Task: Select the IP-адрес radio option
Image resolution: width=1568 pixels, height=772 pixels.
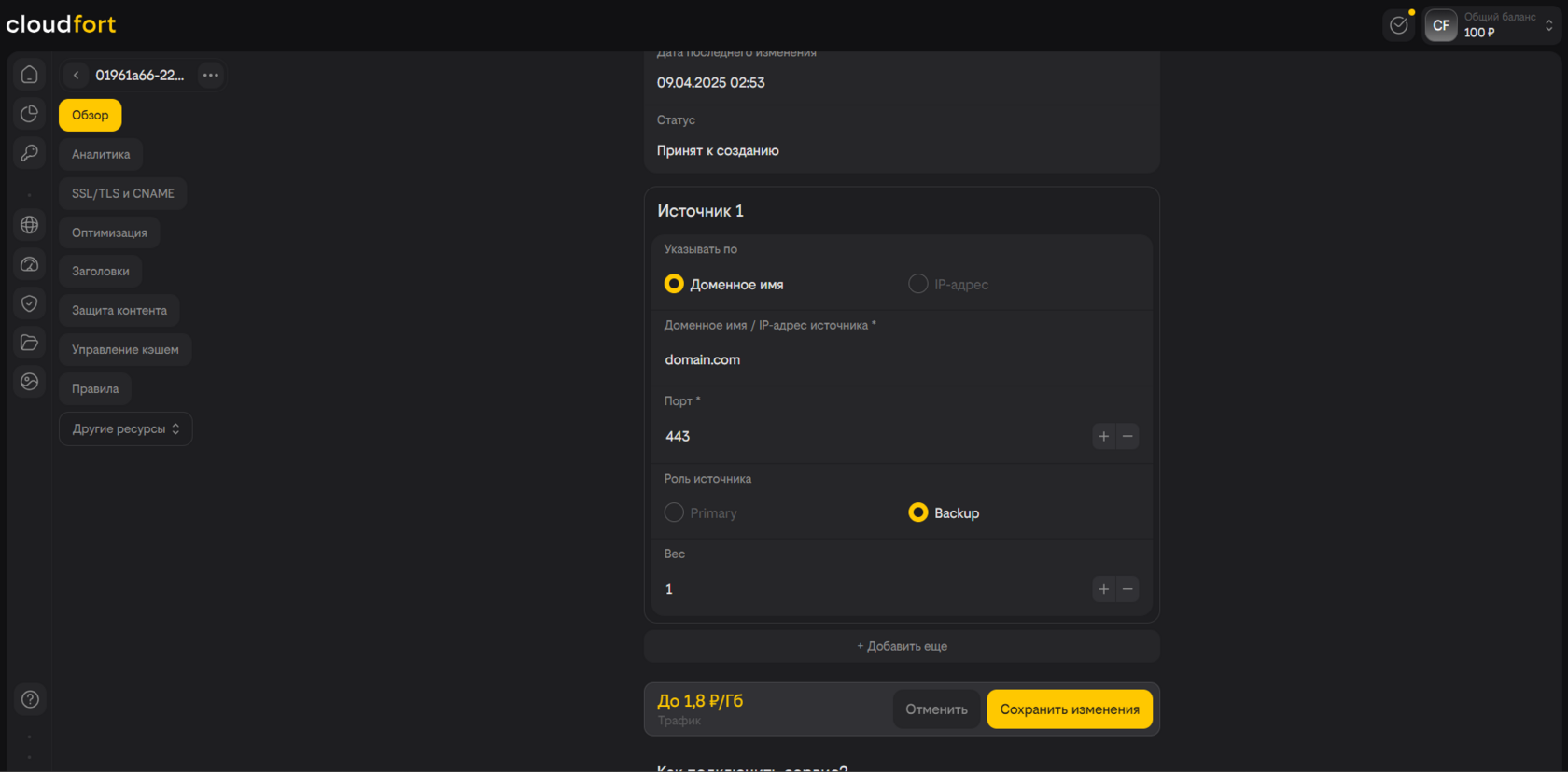Action: [x=918, y=284]
